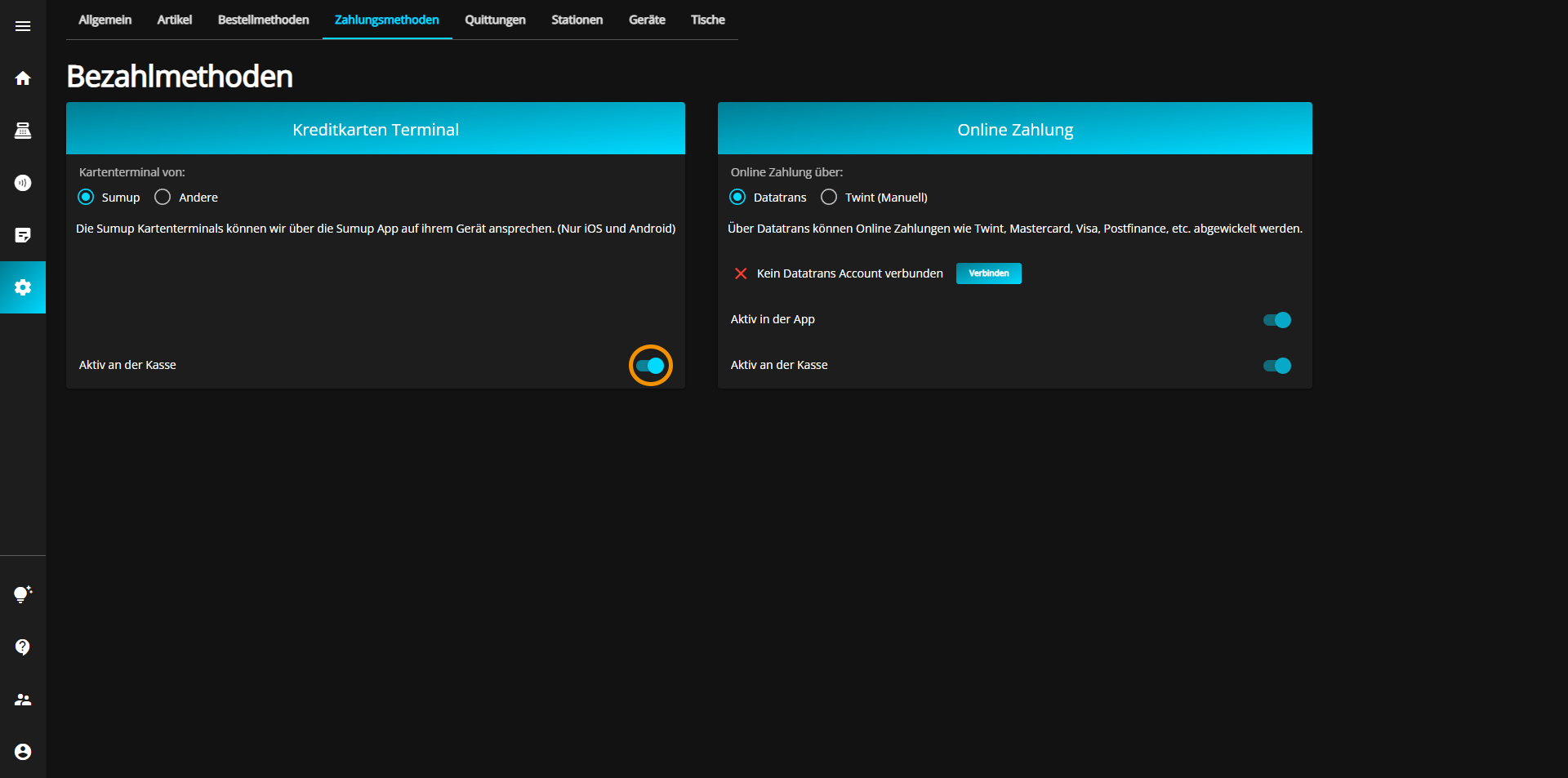Open the cash register icon in sidebar

pyautogui.click(x=23, y=131)
